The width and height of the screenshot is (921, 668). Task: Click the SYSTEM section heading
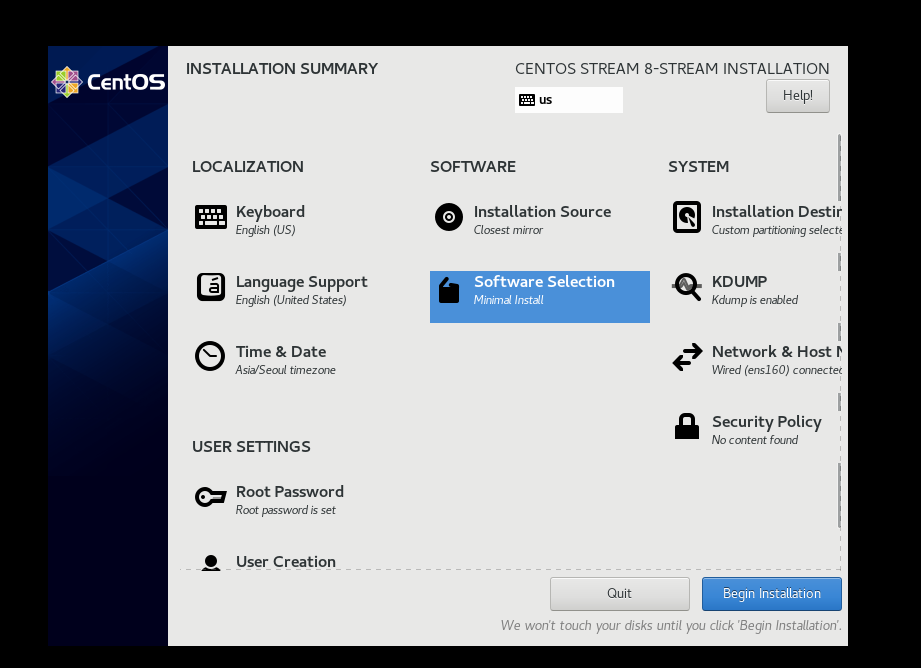698,167
